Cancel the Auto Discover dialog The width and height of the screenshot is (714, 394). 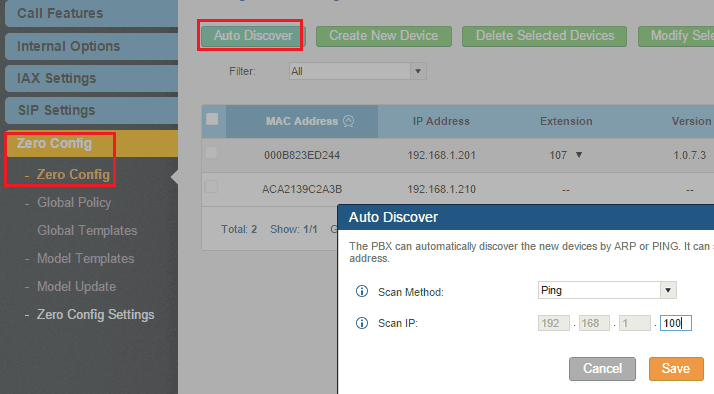(x=602, y=368)
